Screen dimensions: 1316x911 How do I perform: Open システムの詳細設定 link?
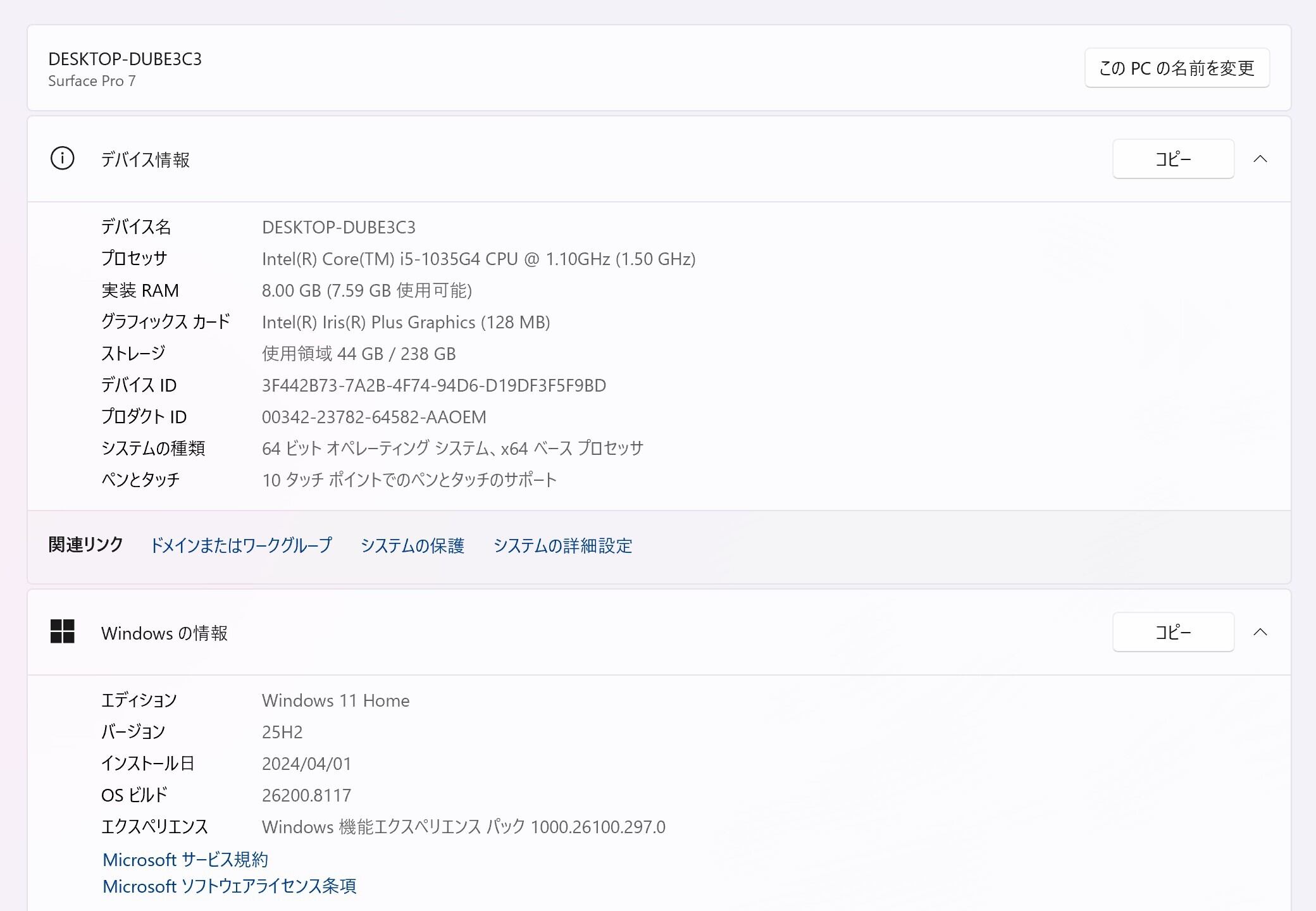coord(562,545)
